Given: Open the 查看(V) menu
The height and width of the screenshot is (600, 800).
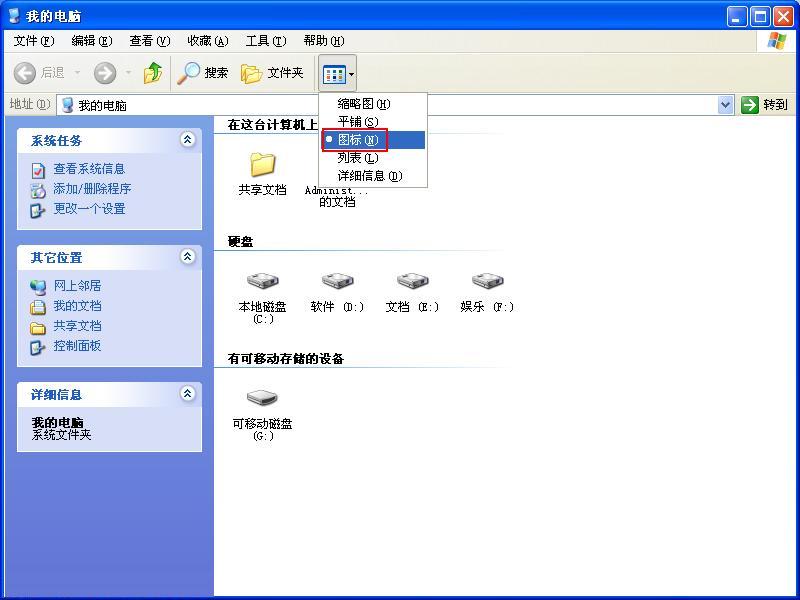Looking at the screenshot, I should (x=150, y=41).
